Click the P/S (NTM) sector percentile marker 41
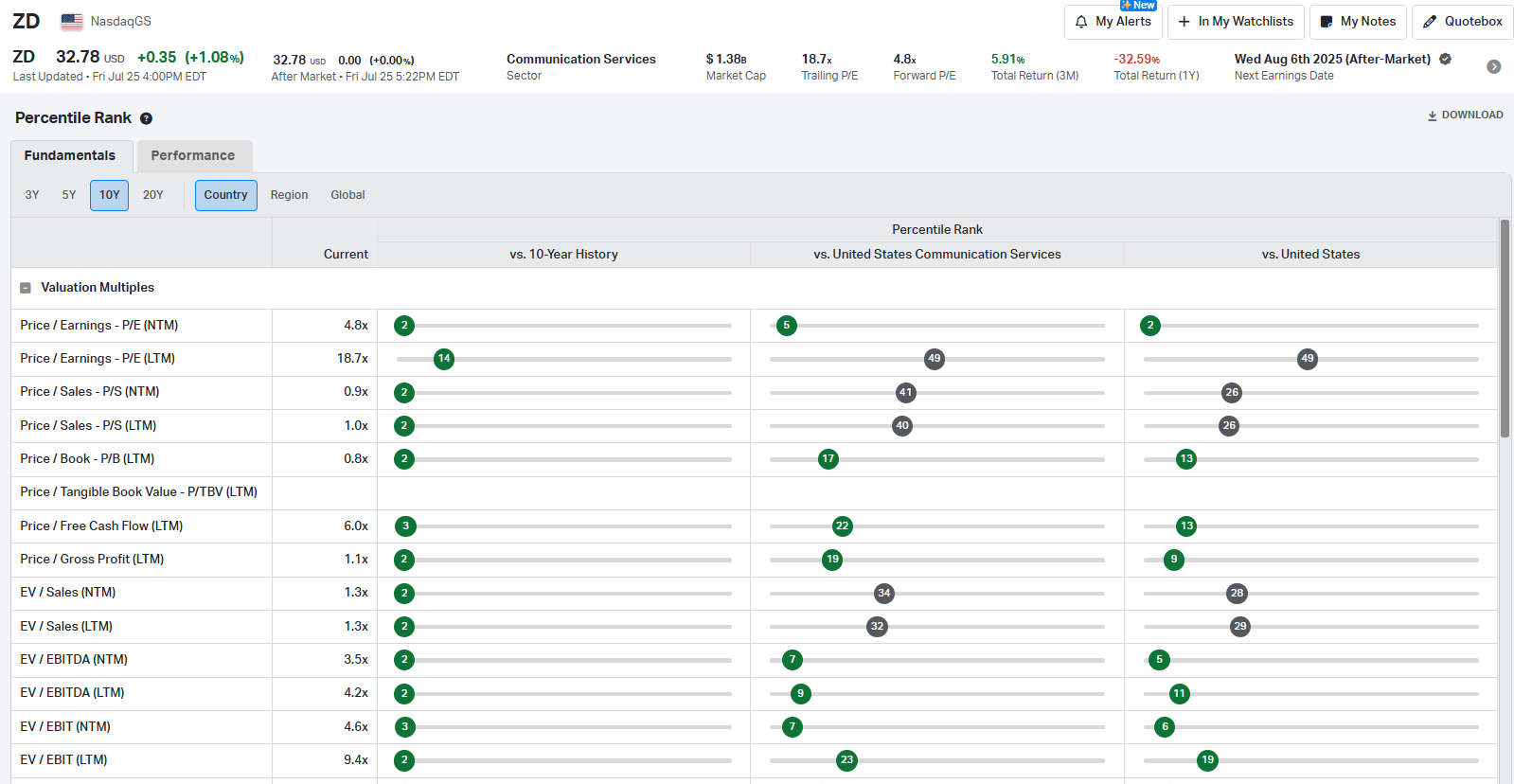 point(906,392)
